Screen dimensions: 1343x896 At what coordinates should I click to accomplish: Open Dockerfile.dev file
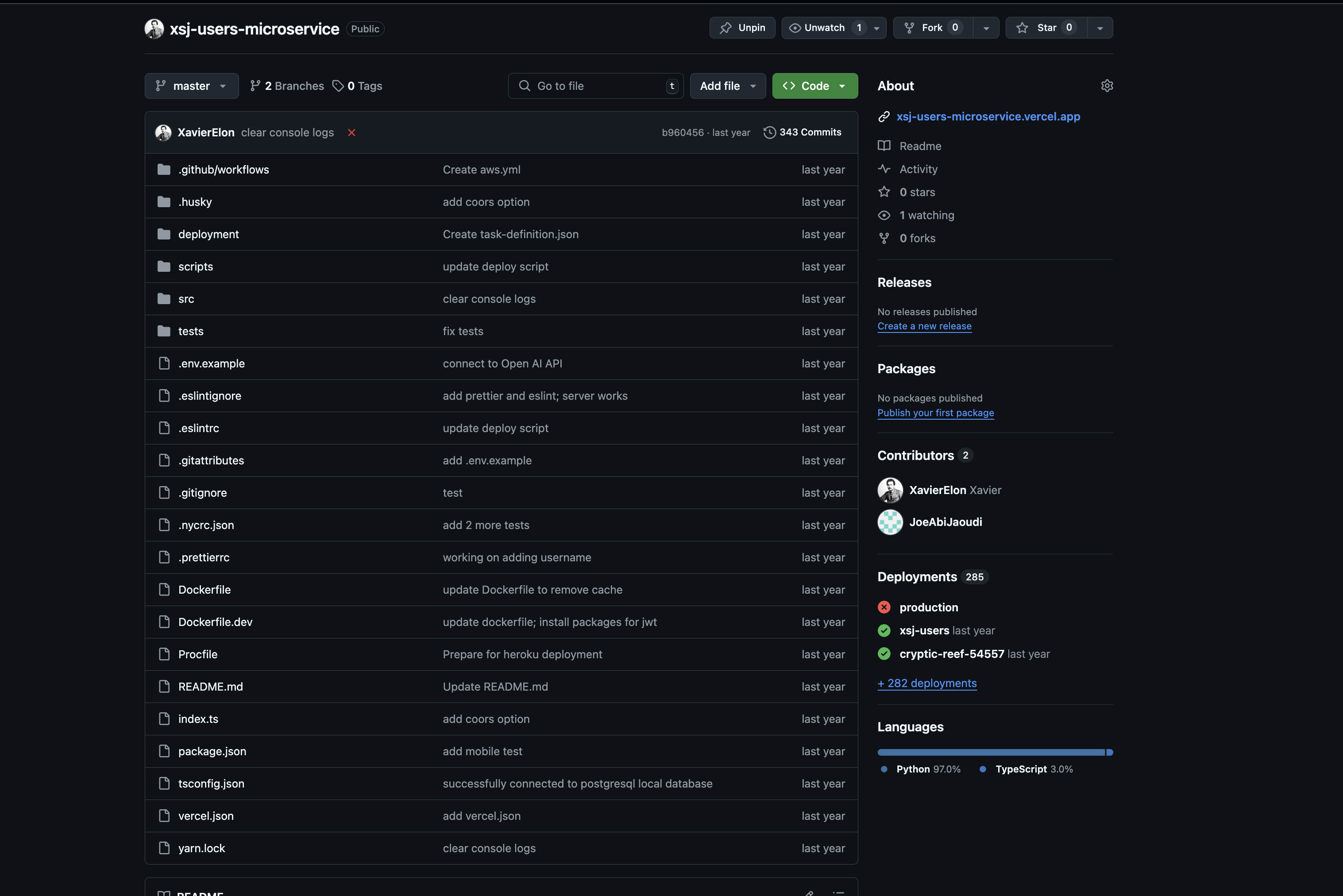216,622
